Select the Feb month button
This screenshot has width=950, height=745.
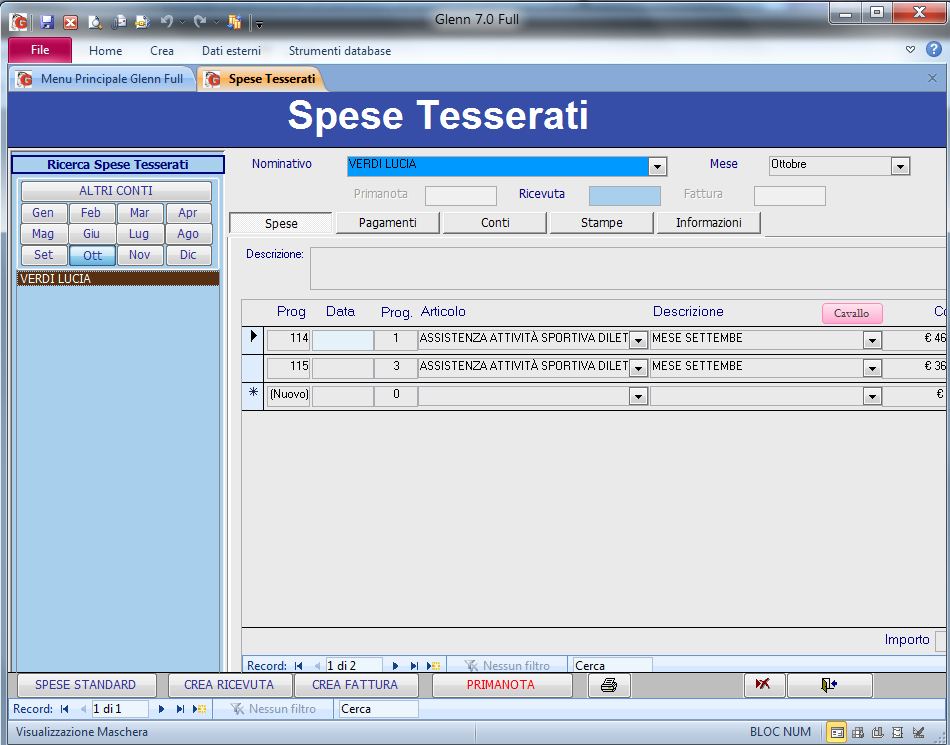coord(91,213)
